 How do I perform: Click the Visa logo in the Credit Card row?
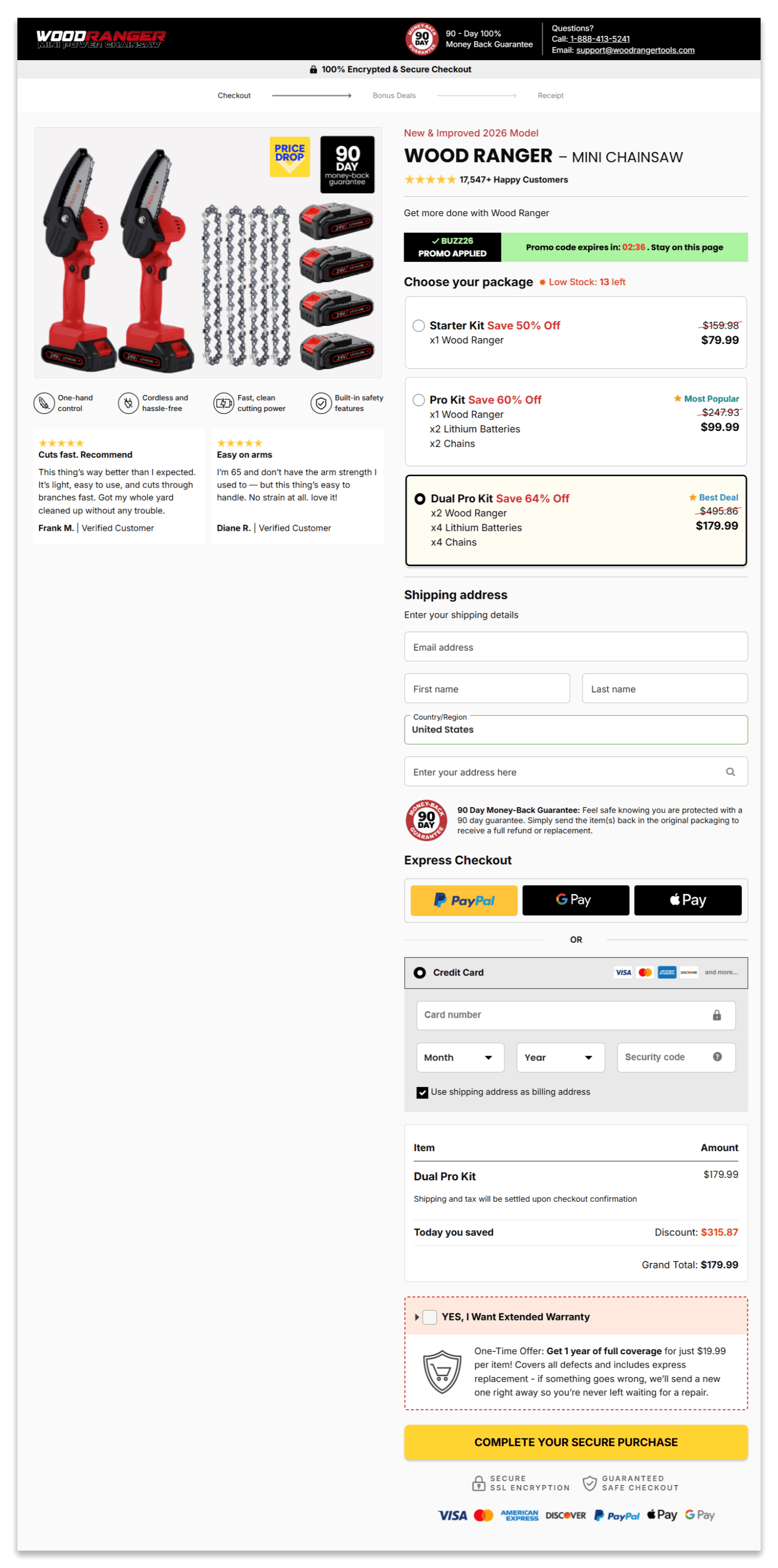[x=623, y=972]
